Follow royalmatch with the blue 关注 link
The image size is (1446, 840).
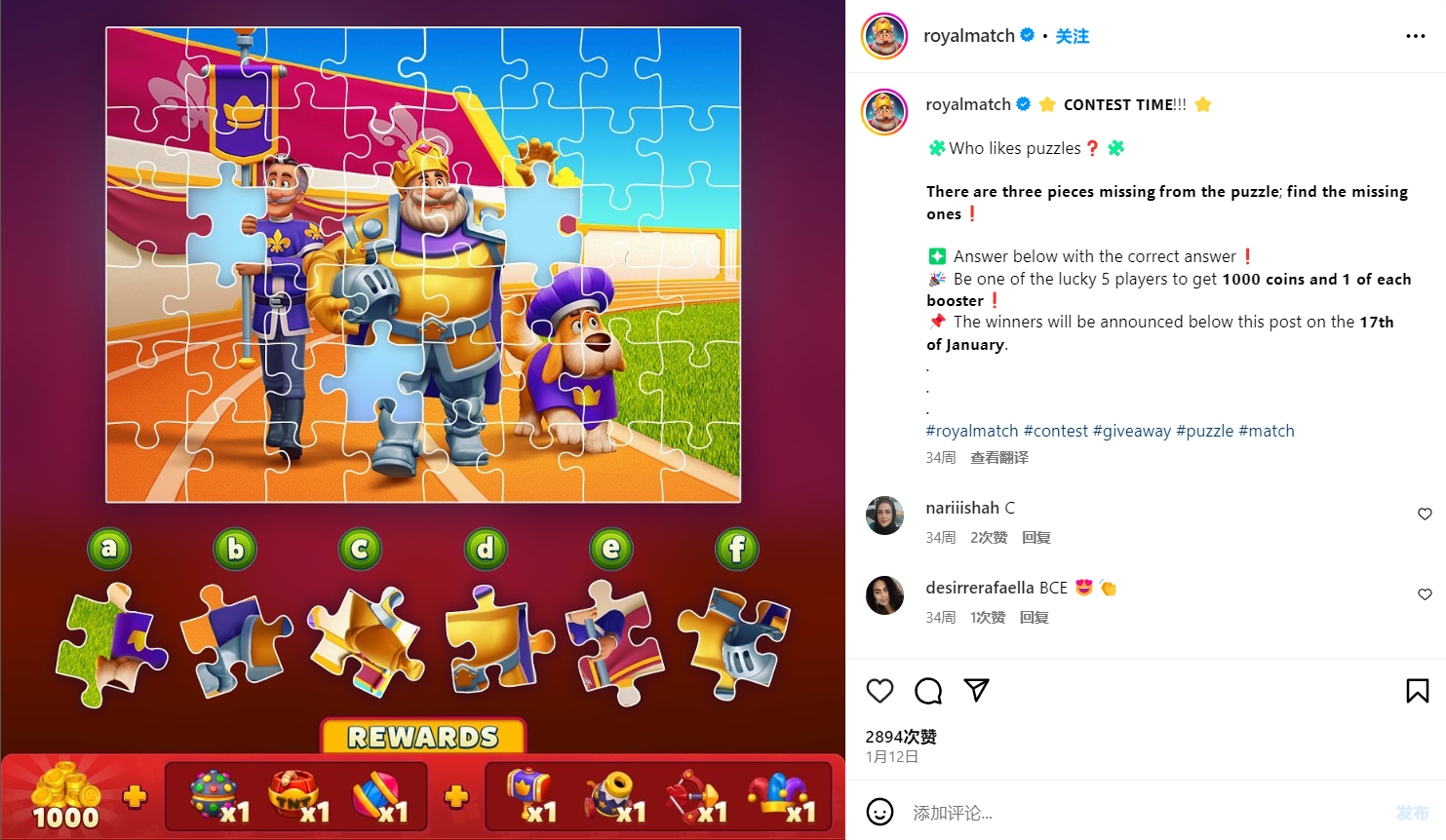1072,36
